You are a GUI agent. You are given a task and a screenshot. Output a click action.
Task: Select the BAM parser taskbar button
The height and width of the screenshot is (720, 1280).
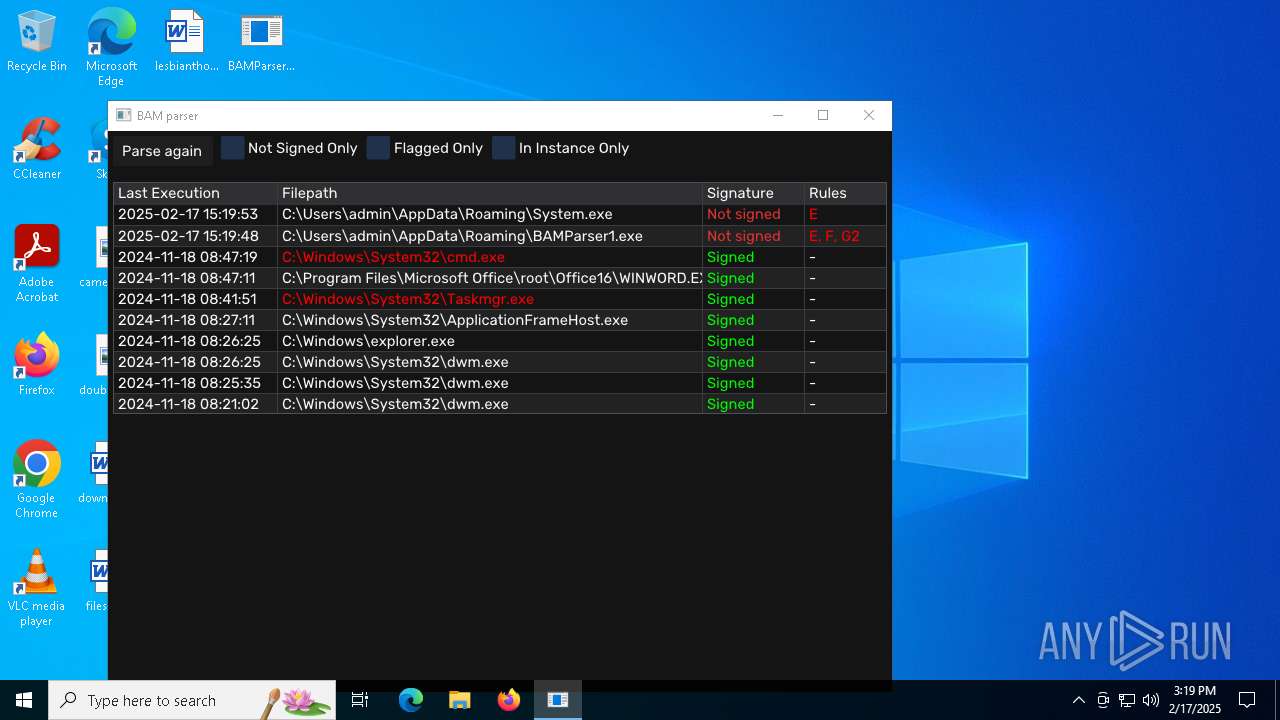click(x=557, y=700)
